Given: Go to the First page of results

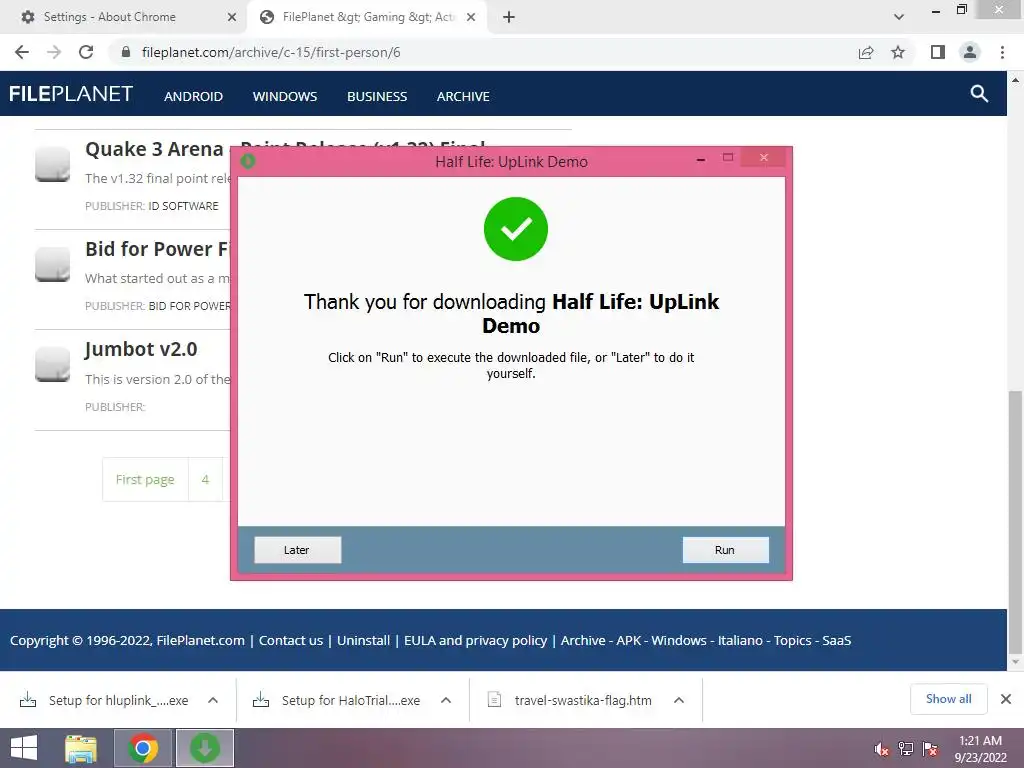Looking at the screenshot, I should click(x=145, y=479).
